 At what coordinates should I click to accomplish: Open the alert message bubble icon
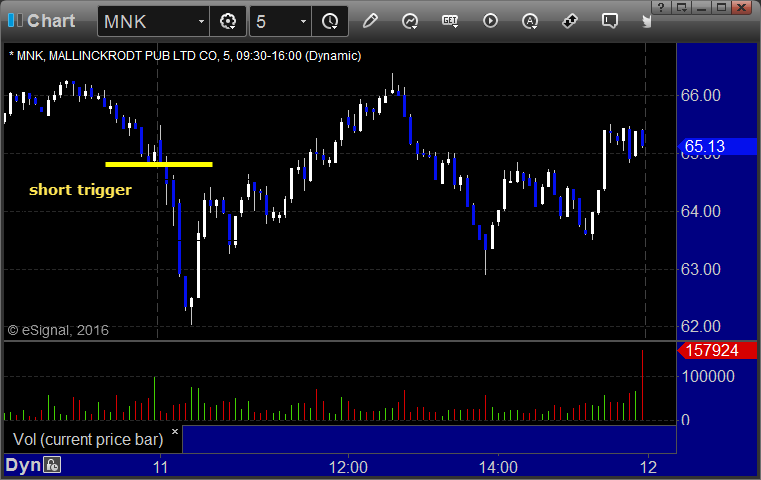click(x=610, y=21)
